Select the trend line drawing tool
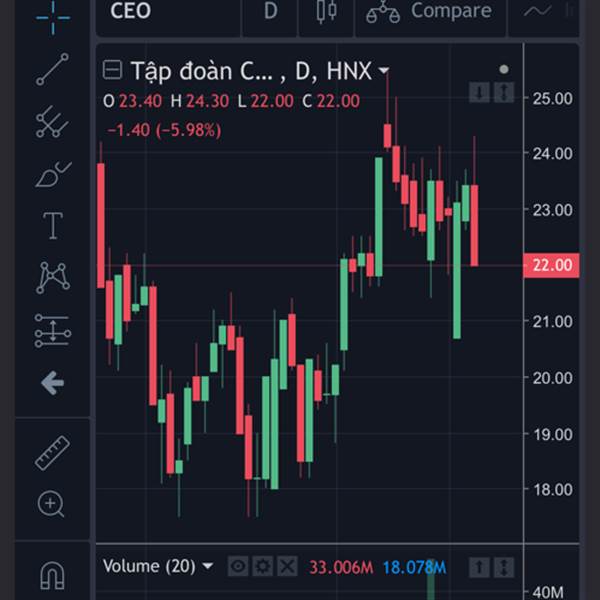This screenshot has width=600, height=600. [x=52, y=69]
